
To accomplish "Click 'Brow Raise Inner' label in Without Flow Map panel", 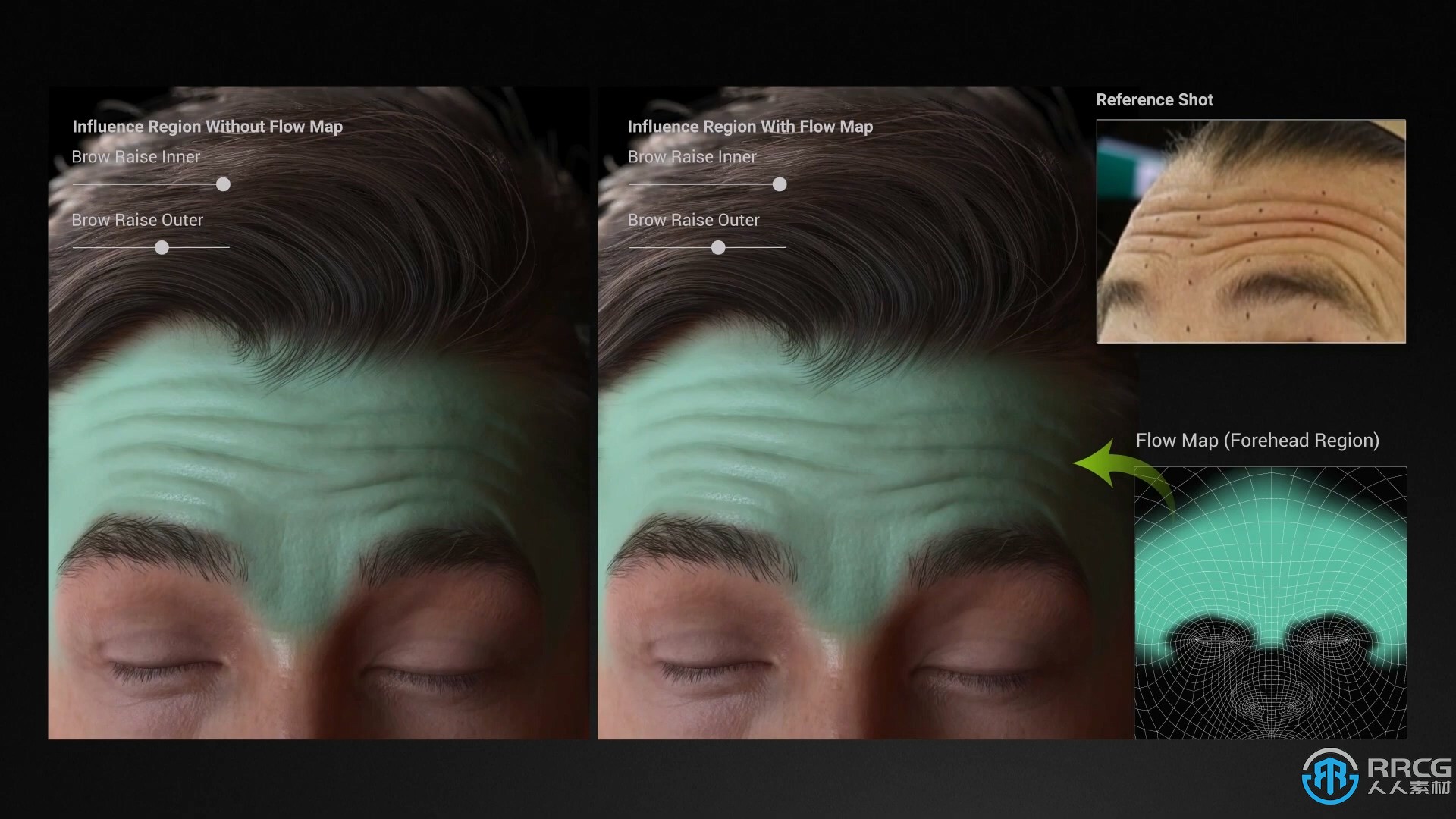I will tap(136, 157).
